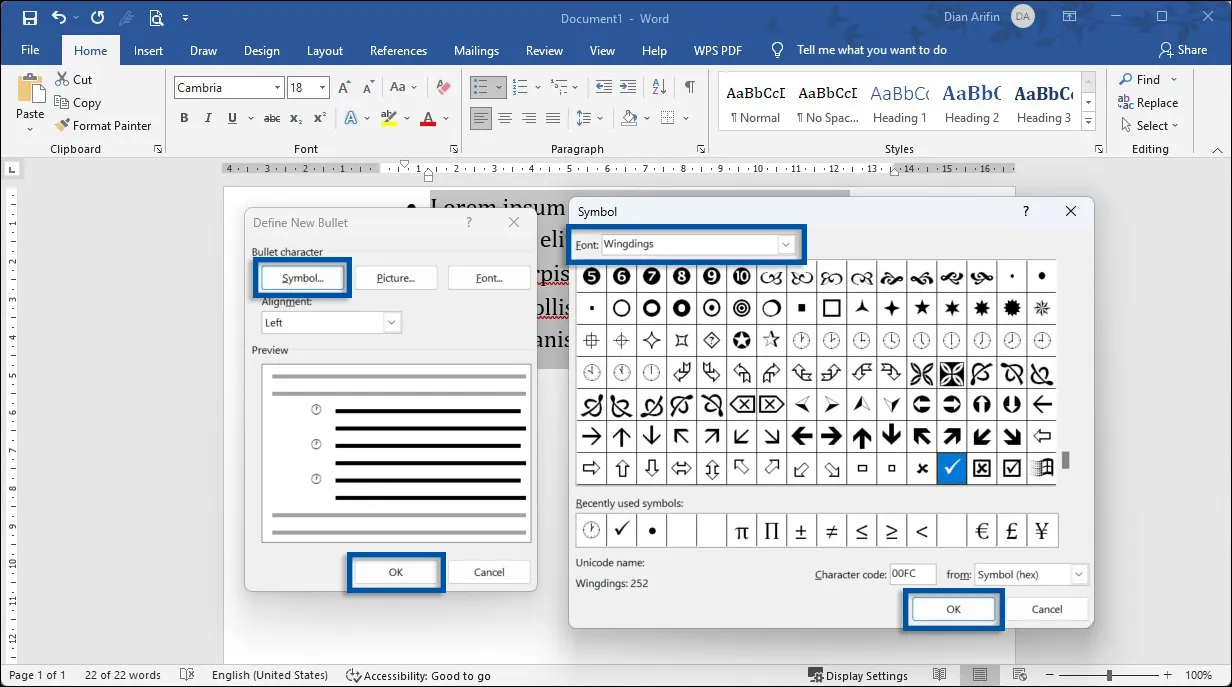The height and width of the screenshot is (687, 1232).
Task: Click the Picture... button in bullet dialog
Action: pos(395,278)
